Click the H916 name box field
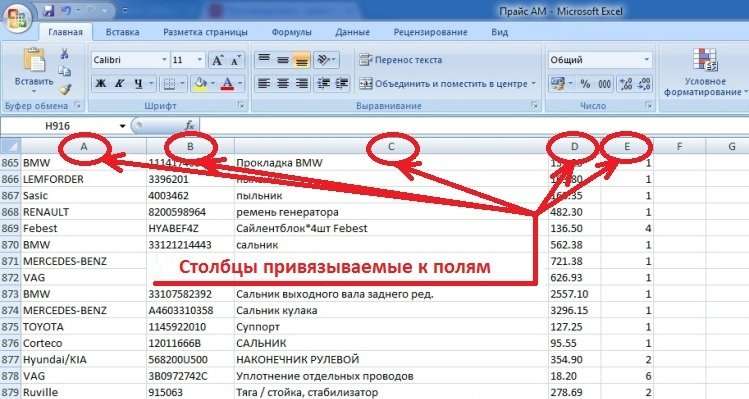 pos(58,126)
